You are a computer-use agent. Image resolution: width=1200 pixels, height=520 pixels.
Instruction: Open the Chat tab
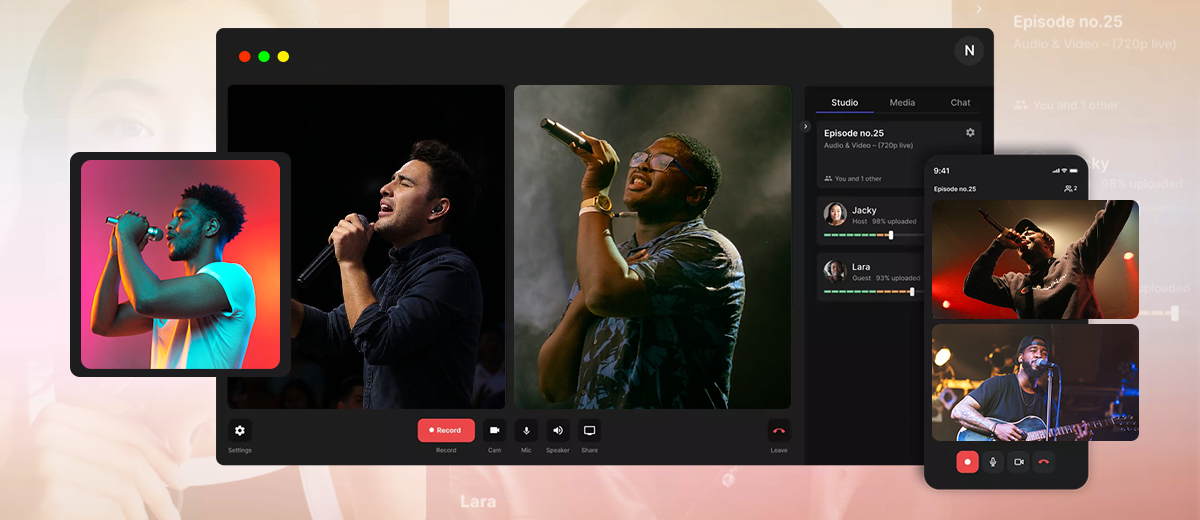tap(960, 103)
